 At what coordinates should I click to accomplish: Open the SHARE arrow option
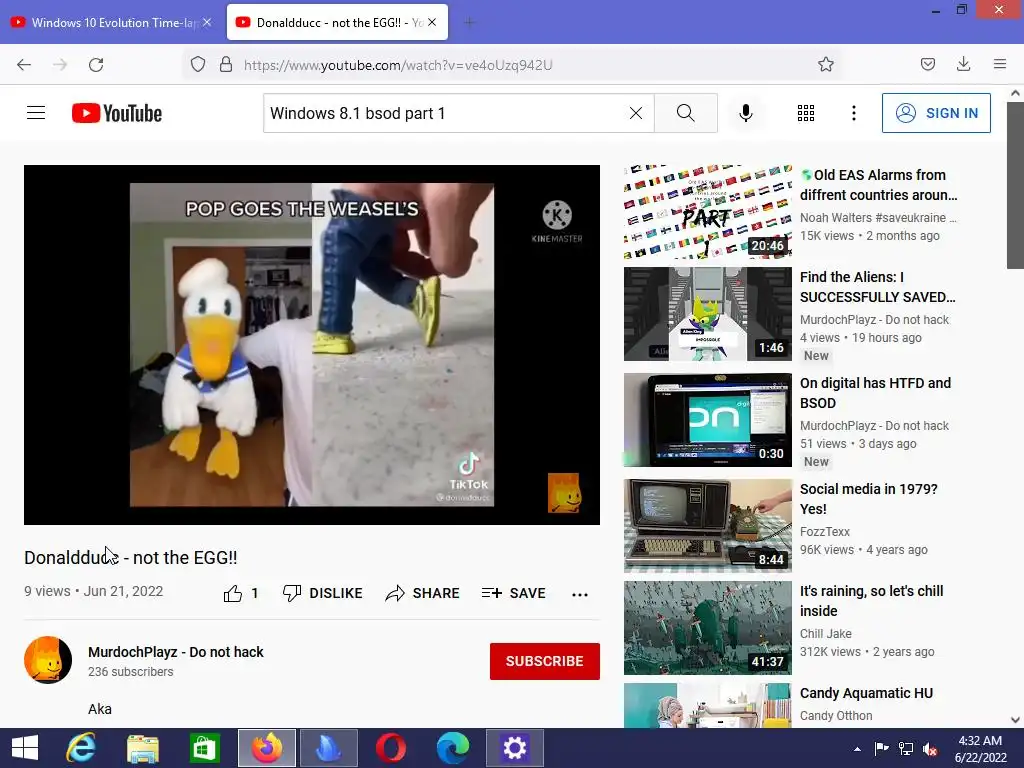point(422,593)
